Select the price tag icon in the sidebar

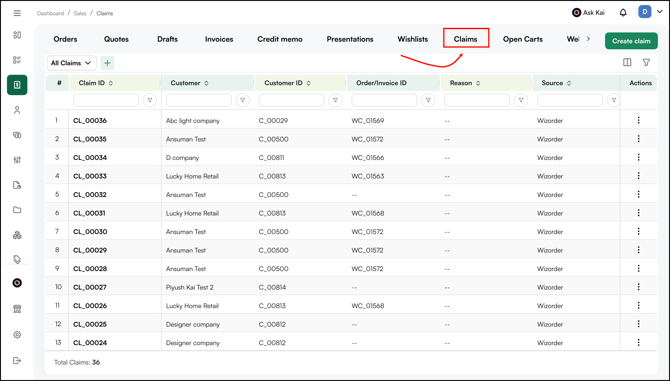pos(17,259)
